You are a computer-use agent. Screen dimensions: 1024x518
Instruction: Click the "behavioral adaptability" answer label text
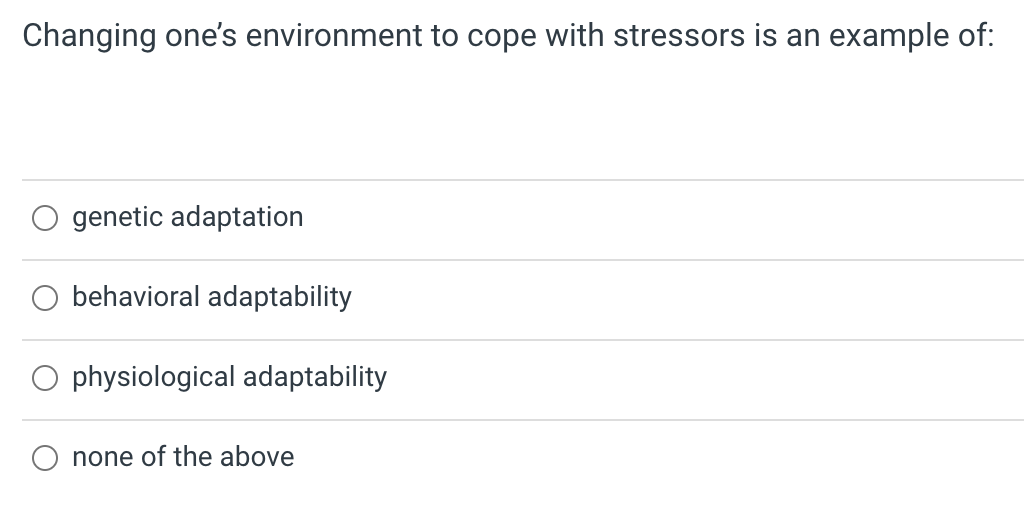pyautogui.click(x=212, y=297)
